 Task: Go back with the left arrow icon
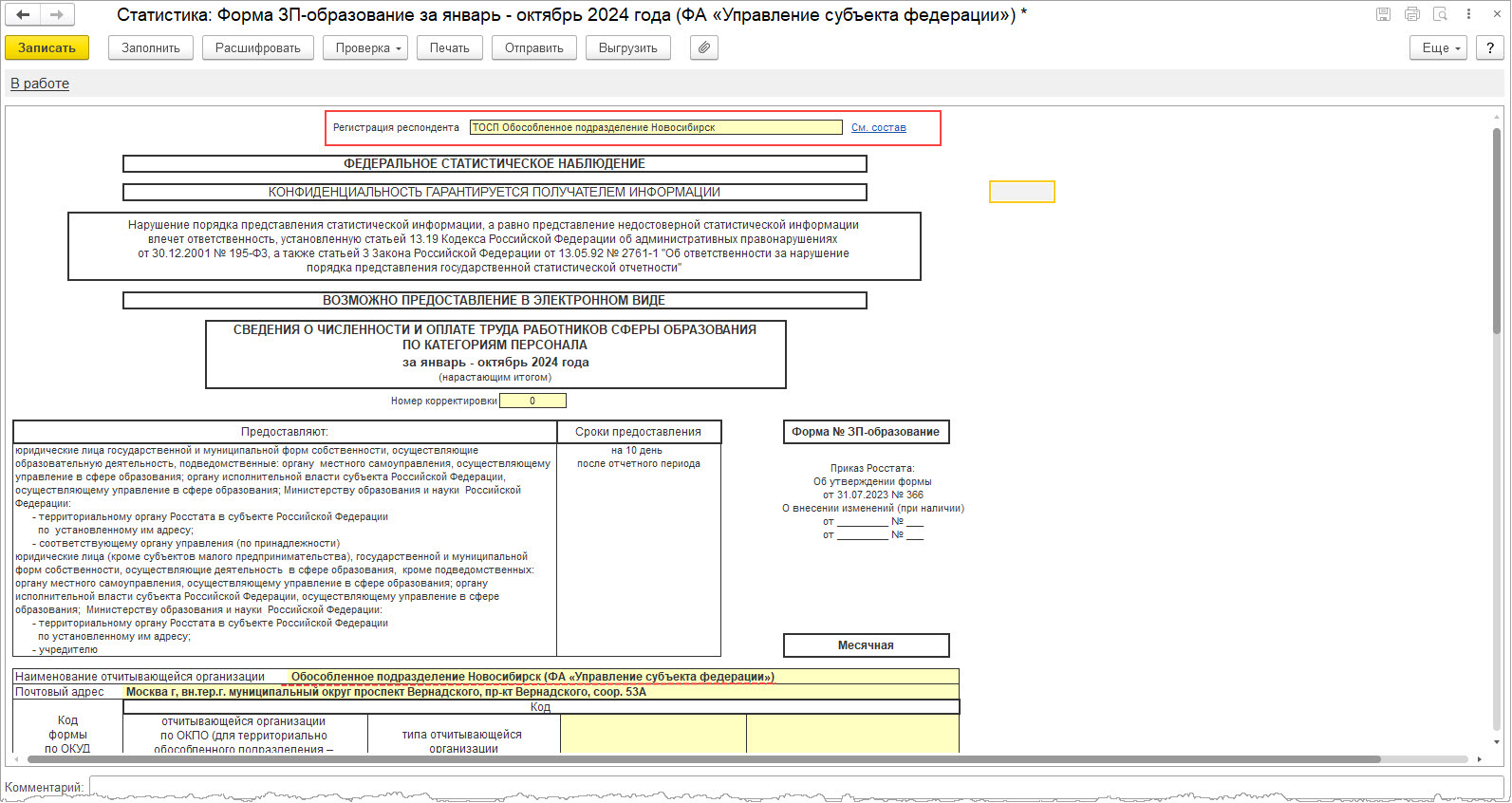[x=23, y=14]
